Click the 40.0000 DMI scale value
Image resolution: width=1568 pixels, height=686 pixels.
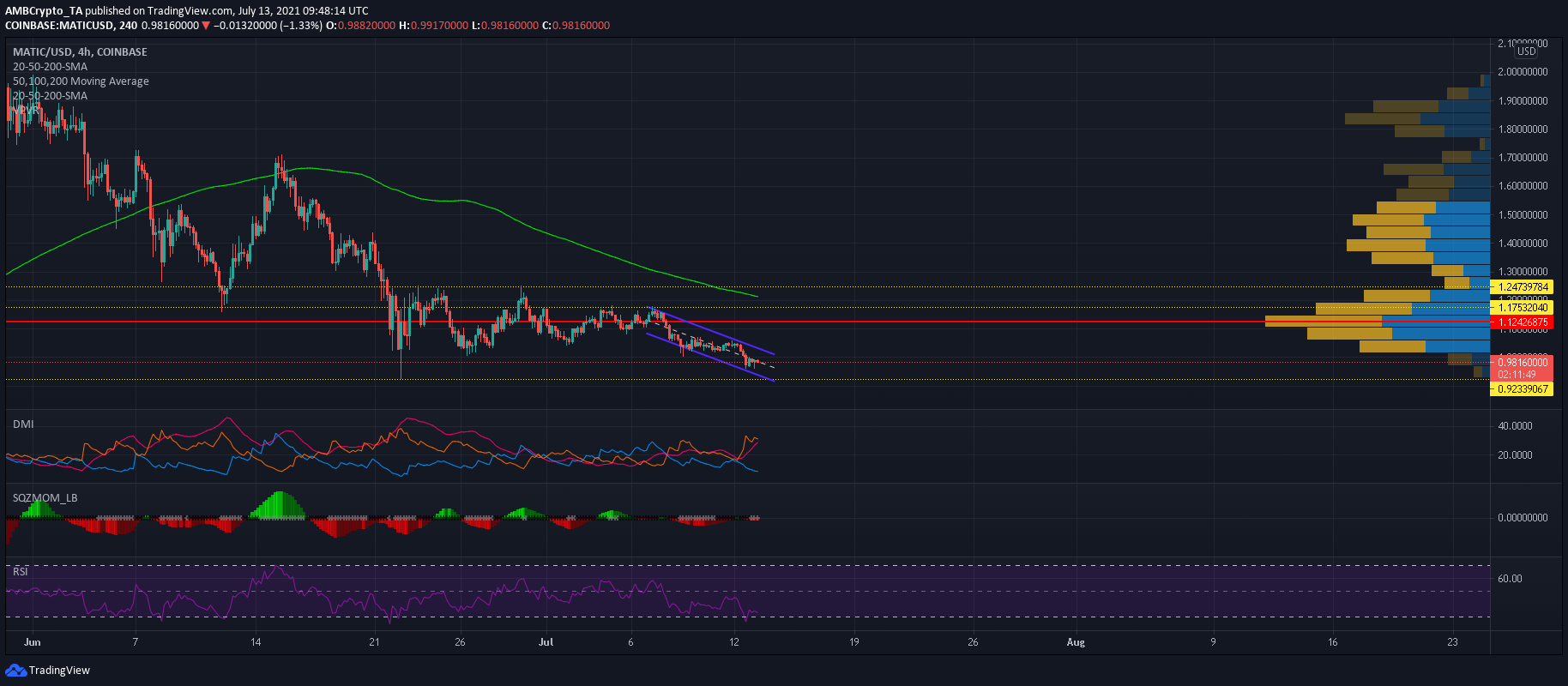point(1515,426)
